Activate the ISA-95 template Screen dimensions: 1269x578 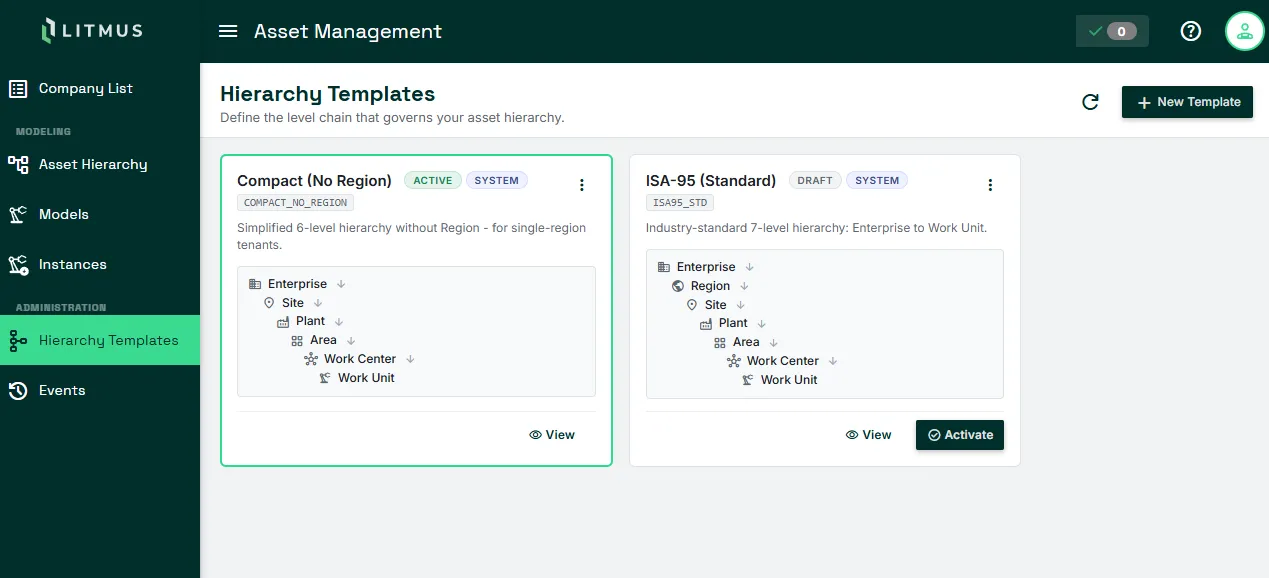960,435
